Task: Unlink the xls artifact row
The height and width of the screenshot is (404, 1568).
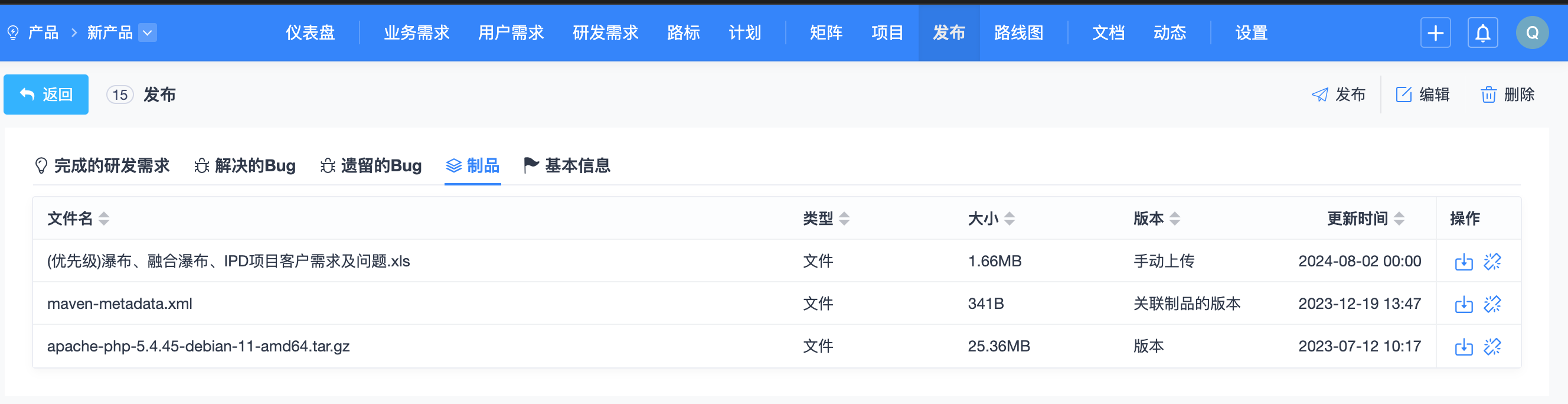Action: point(1492,262)
